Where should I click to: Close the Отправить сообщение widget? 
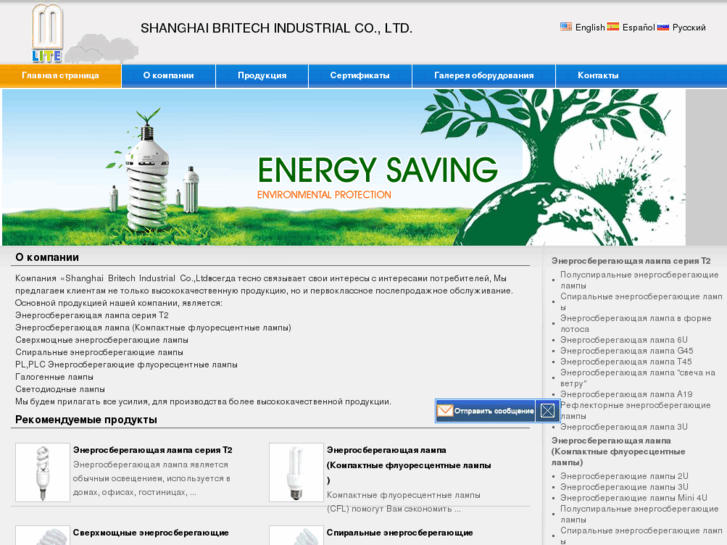pos(548,411)
